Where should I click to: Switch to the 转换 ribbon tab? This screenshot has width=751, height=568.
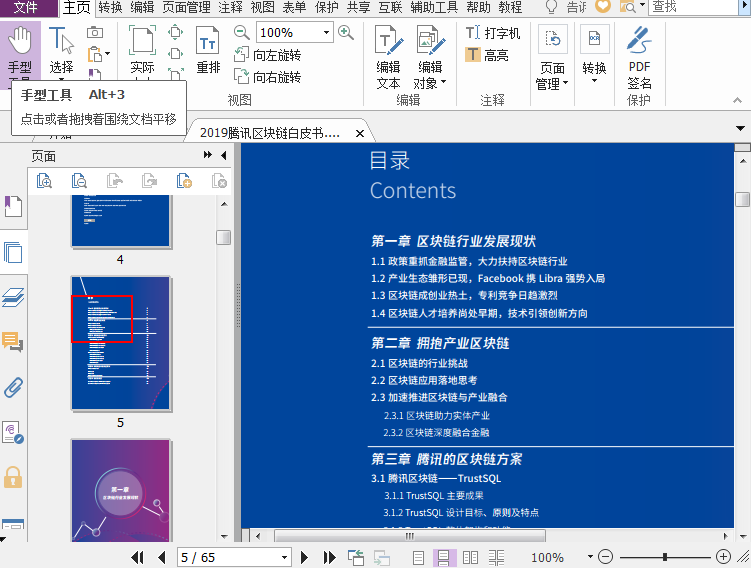[110, 7]
